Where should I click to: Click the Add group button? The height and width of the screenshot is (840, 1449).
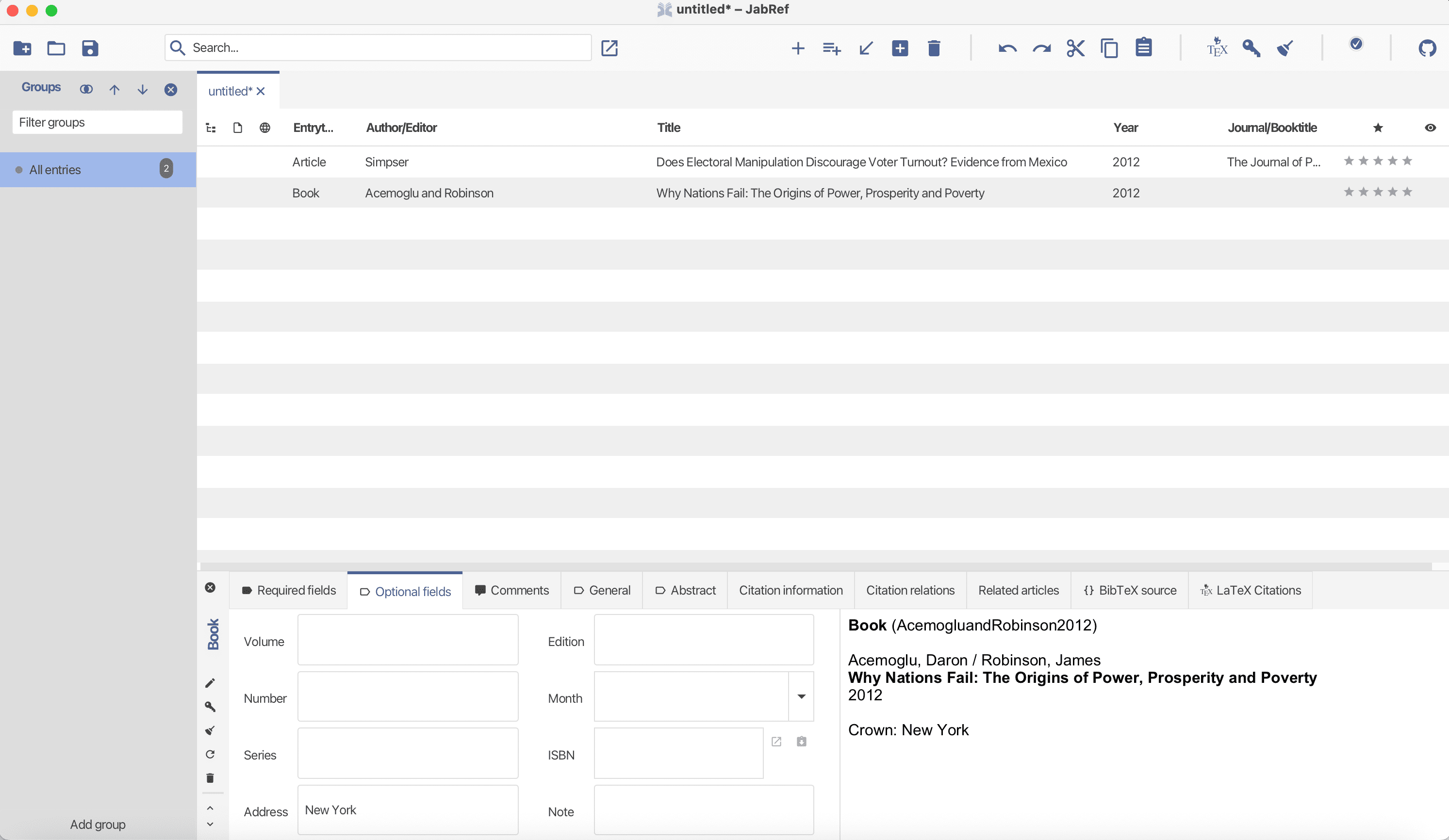(98, 824)
